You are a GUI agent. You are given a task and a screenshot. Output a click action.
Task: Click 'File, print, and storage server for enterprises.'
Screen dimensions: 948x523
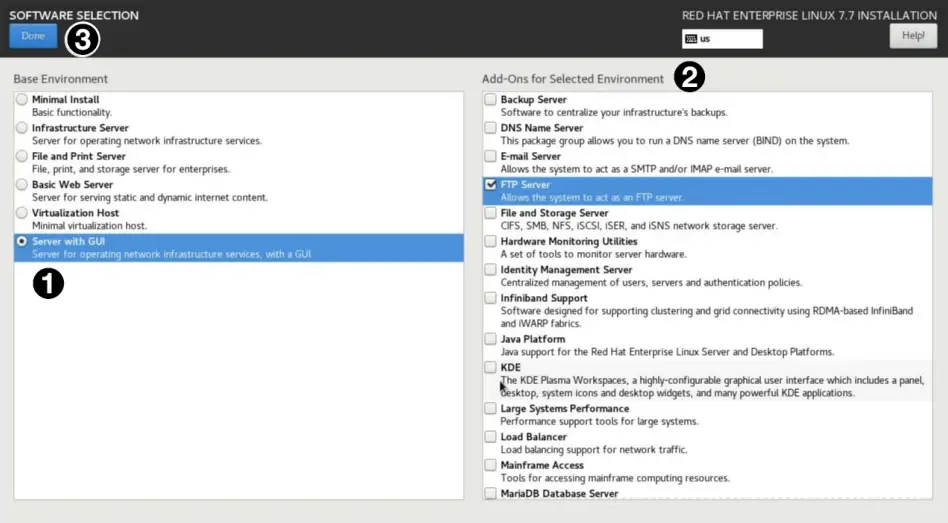(131, 169)
